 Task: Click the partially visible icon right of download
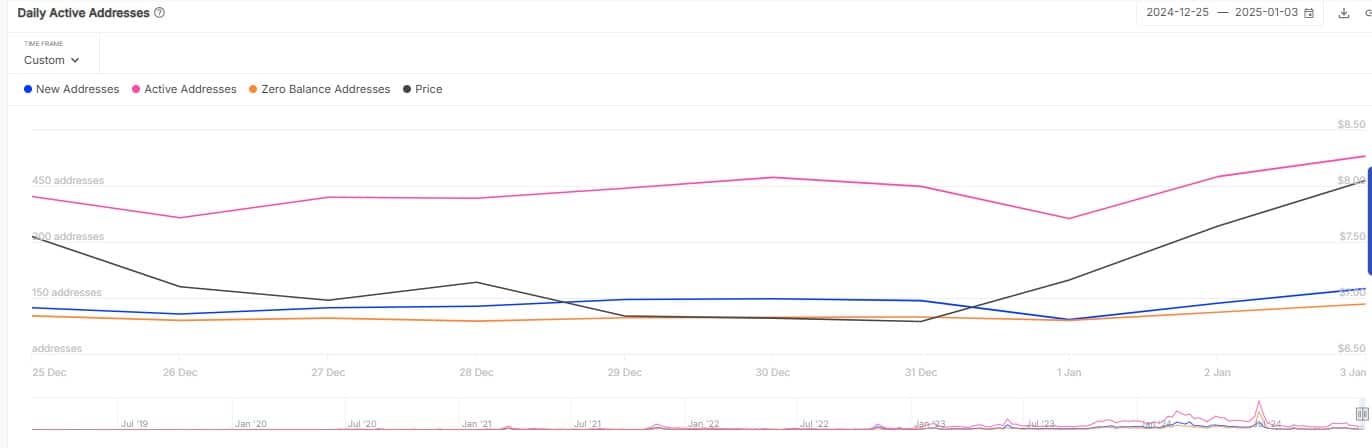[x=1368, y=13]
